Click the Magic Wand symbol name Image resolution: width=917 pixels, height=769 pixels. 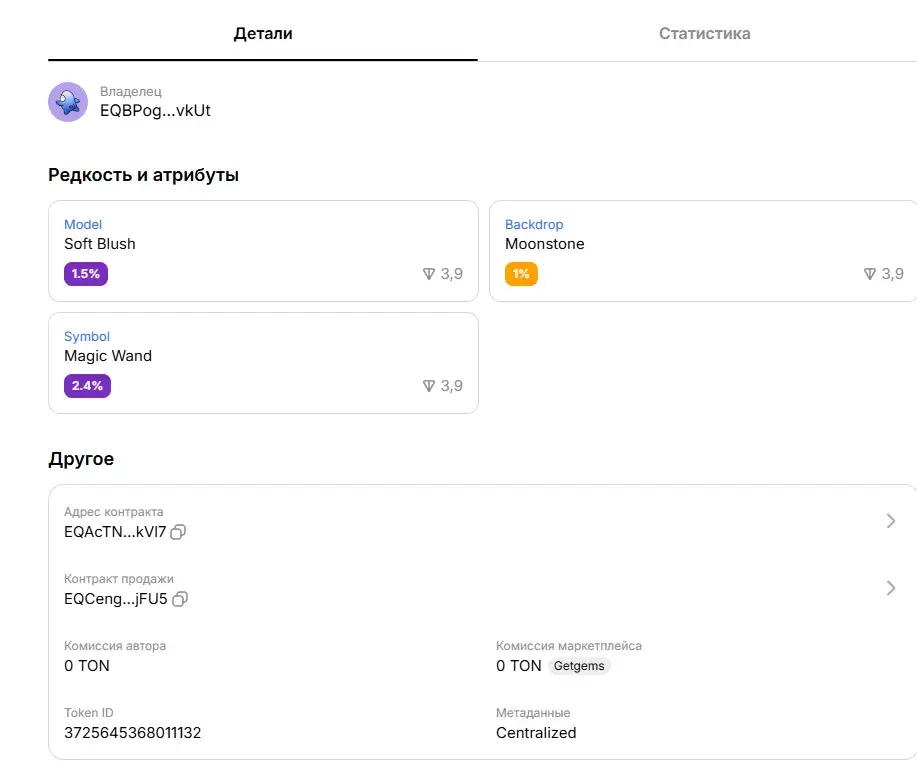(x=108, y=356)
